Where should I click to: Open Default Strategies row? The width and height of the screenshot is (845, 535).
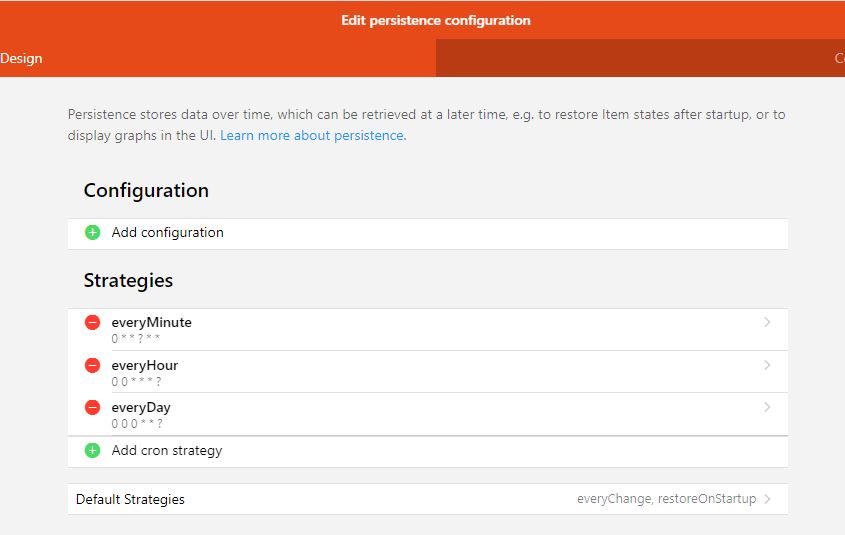428,499
